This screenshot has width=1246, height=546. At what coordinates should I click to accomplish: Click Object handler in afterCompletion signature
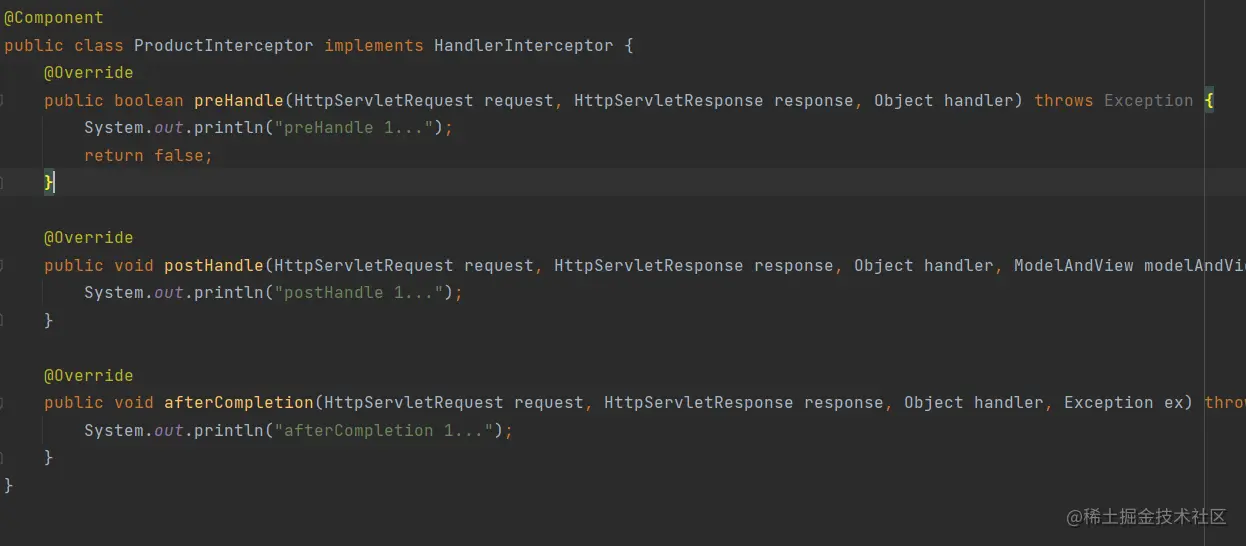[x=974, y=402]
